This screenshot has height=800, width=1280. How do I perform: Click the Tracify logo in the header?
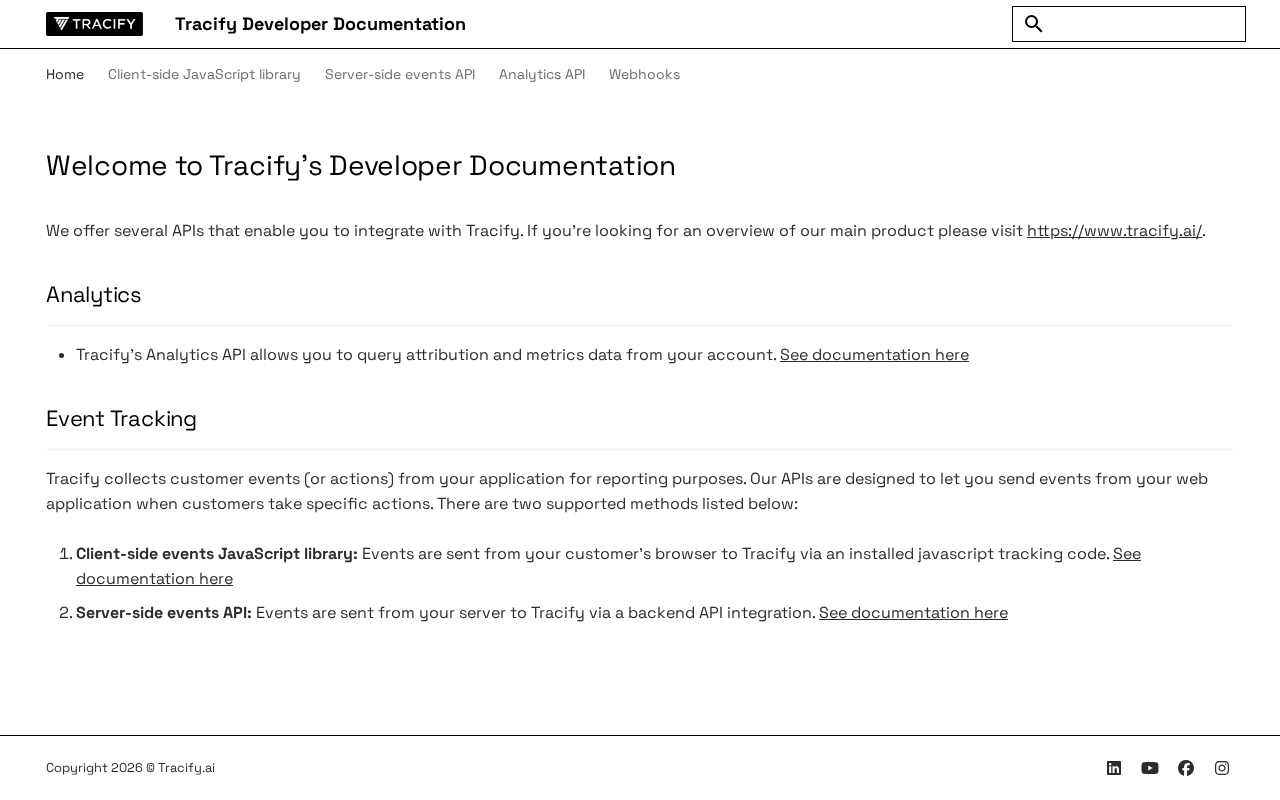coord(94,24)
